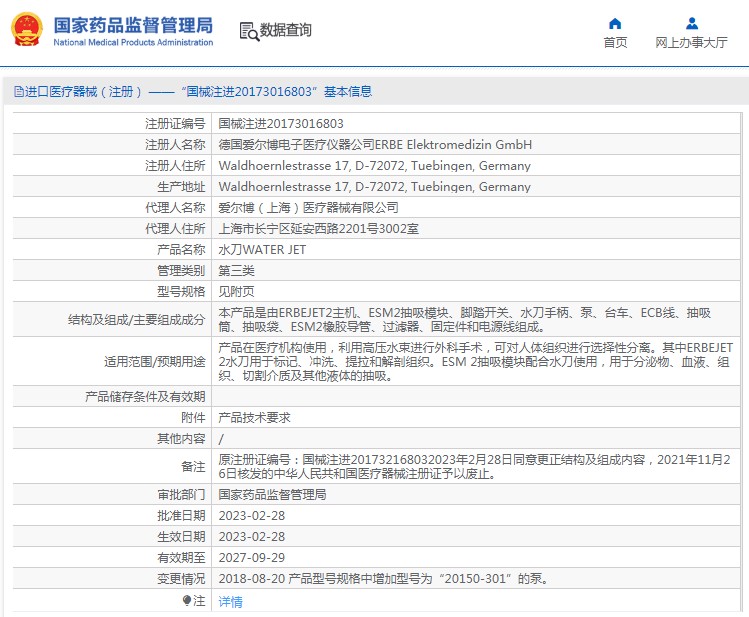
Task: Click the 注册人名称 label
Action: [175, 145]
